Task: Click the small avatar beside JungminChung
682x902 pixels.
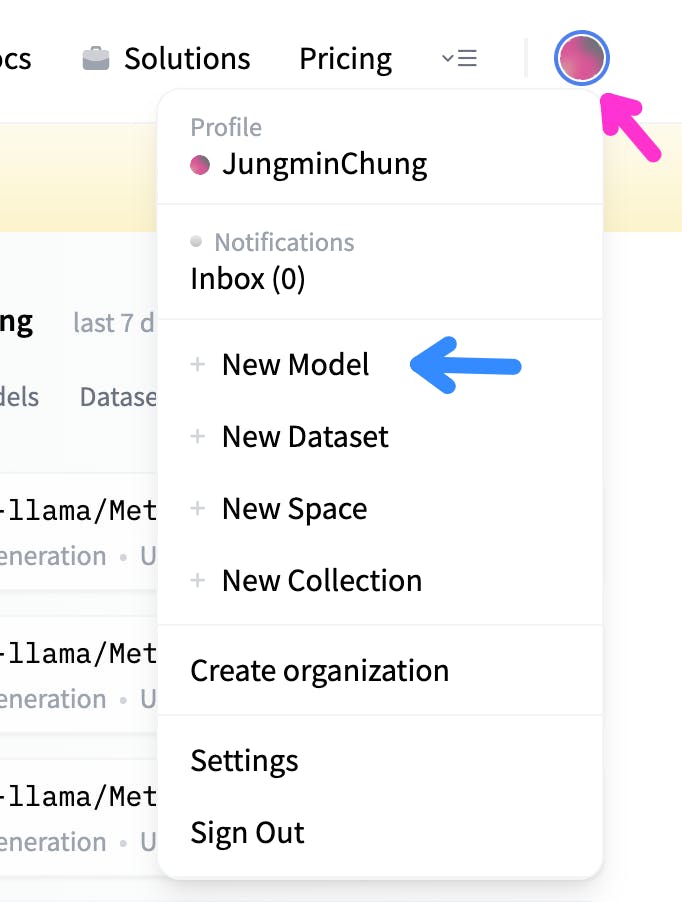Action: [x=200, y=165]
